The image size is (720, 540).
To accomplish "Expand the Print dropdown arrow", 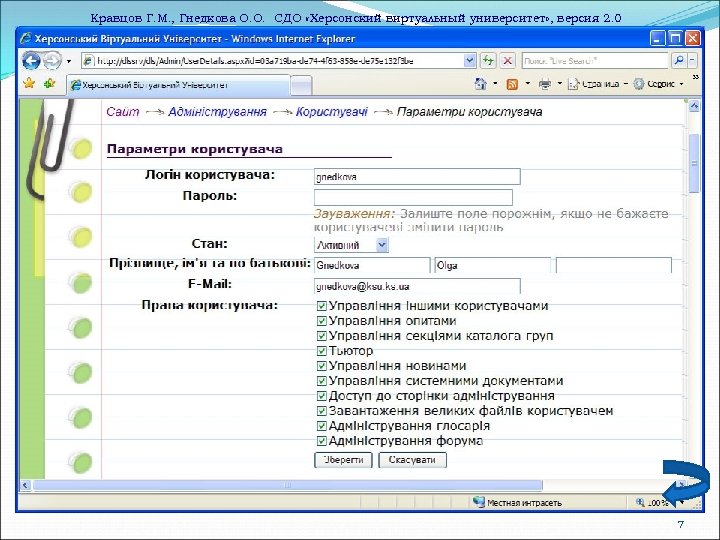I will point(559,84).
